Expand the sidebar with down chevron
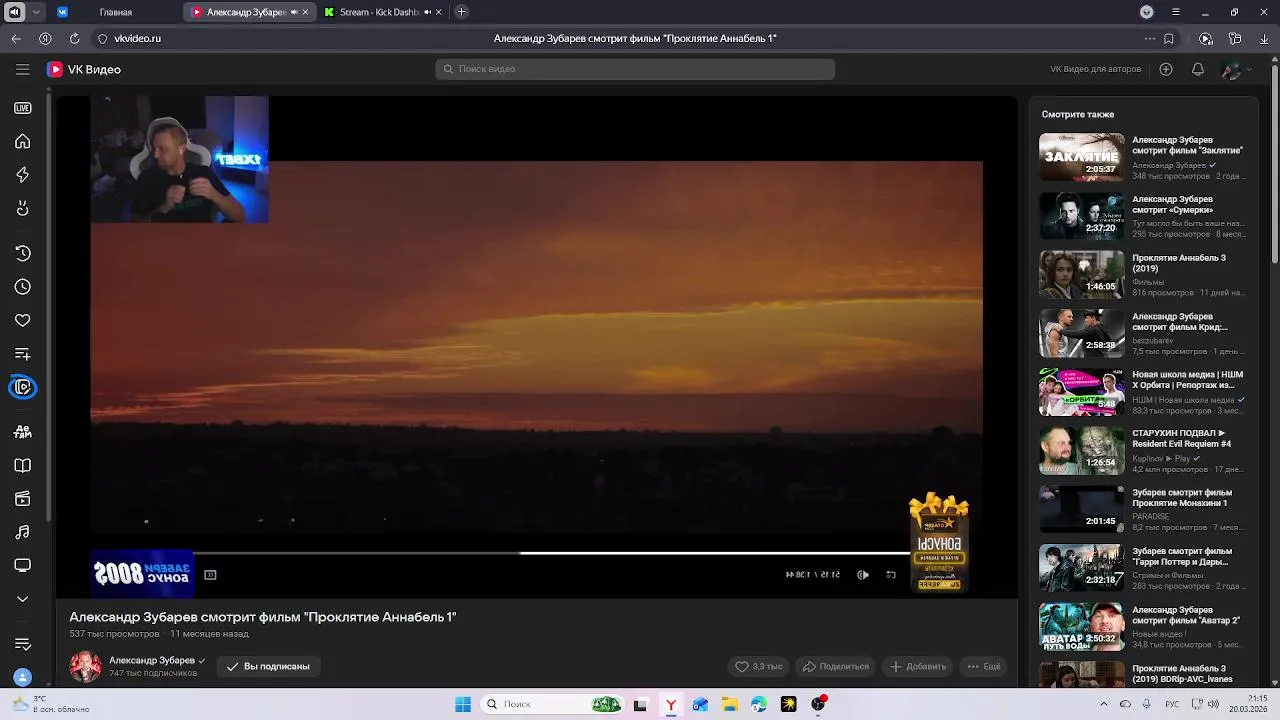 [x=22, y=599]
